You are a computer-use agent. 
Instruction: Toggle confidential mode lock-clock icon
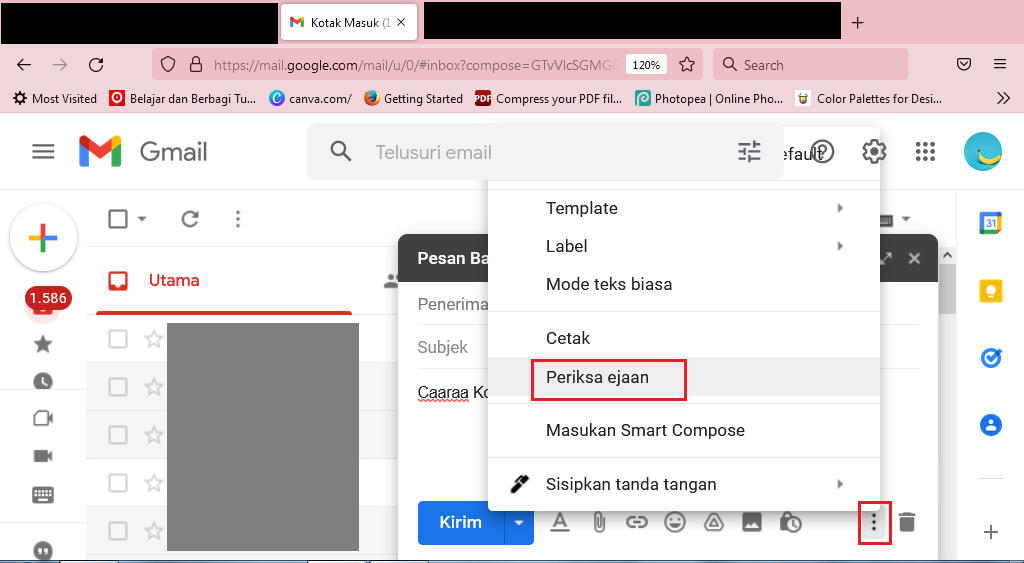790,523
